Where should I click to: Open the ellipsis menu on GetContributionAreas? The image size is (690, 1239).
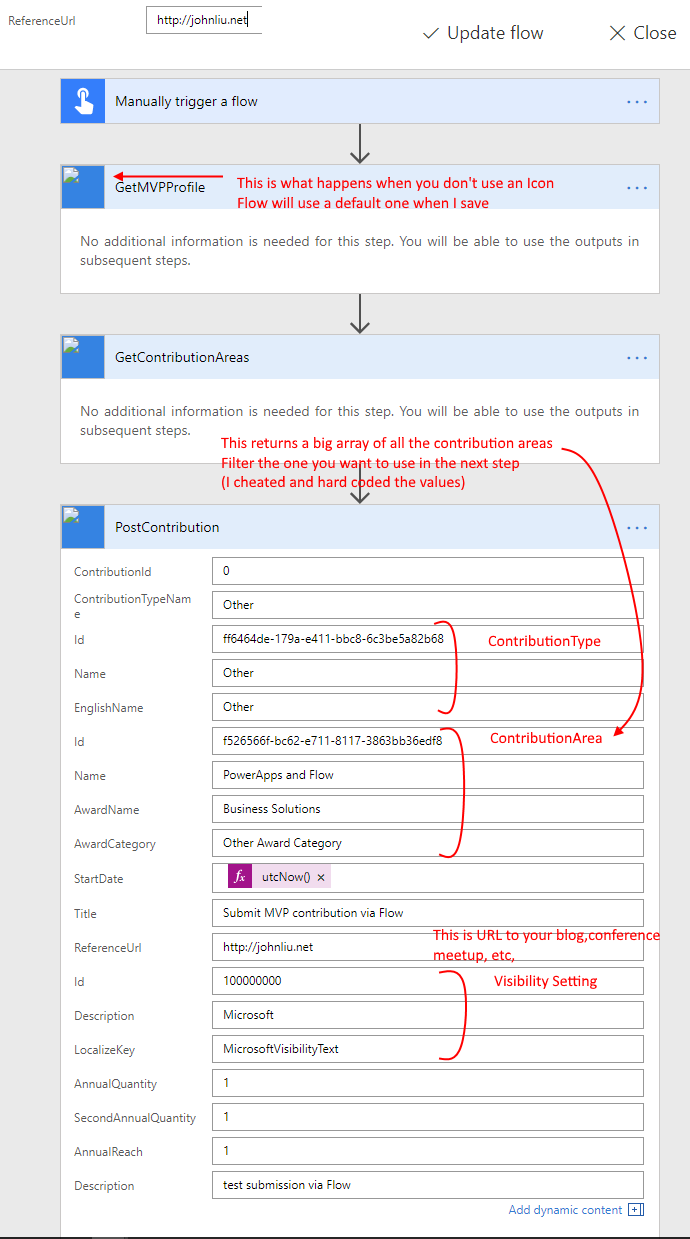point(637,358)
